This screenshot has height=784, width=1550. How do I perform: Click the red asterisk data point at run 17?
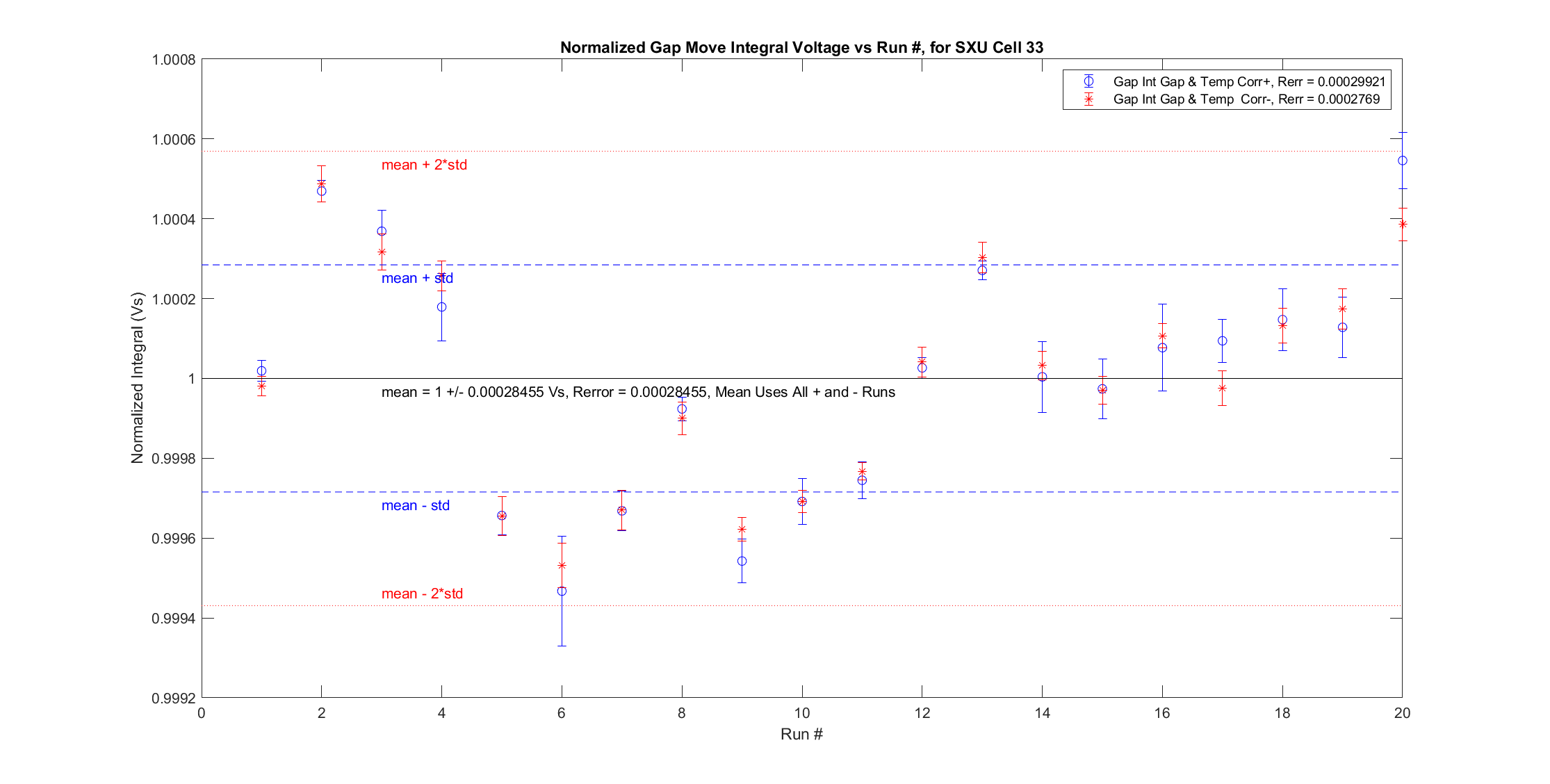(x=1222, y=388)
